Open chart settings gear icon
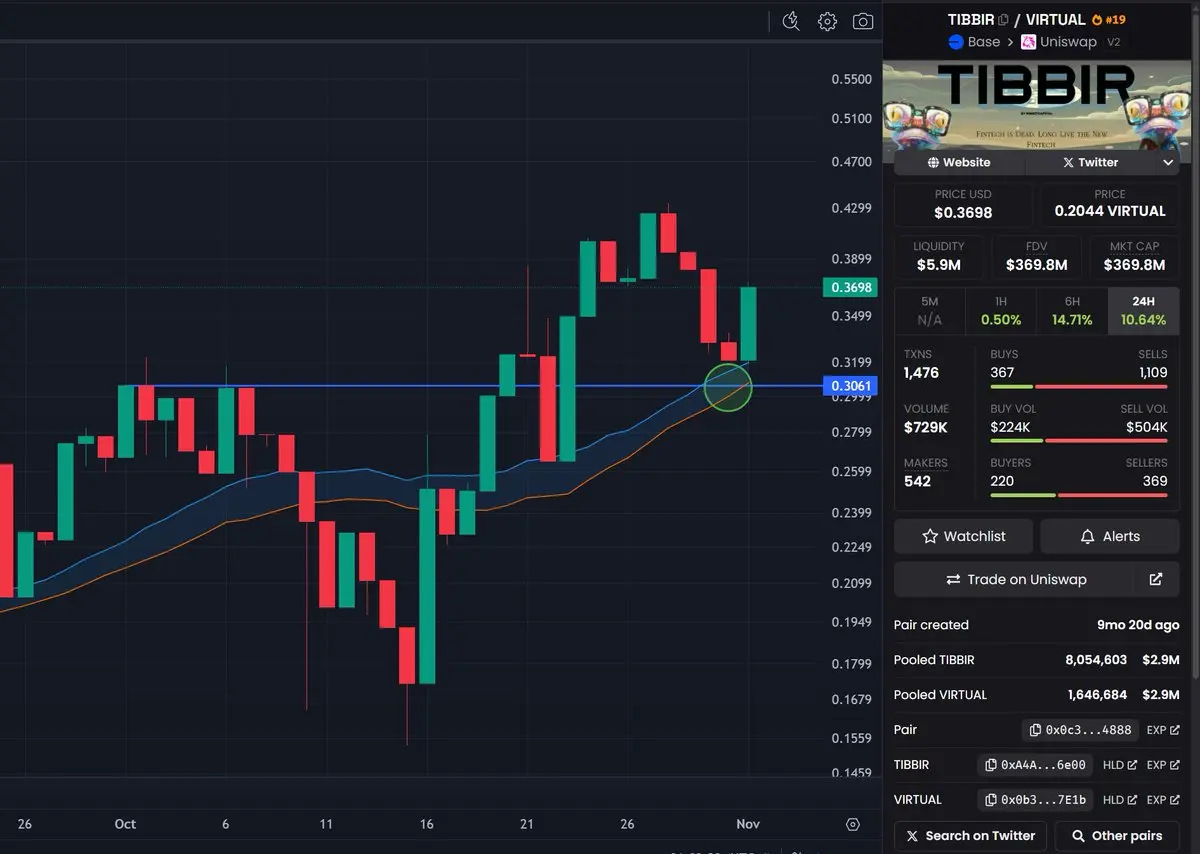Viewport: 1200px width, 854px height. (x=827, y=21)
